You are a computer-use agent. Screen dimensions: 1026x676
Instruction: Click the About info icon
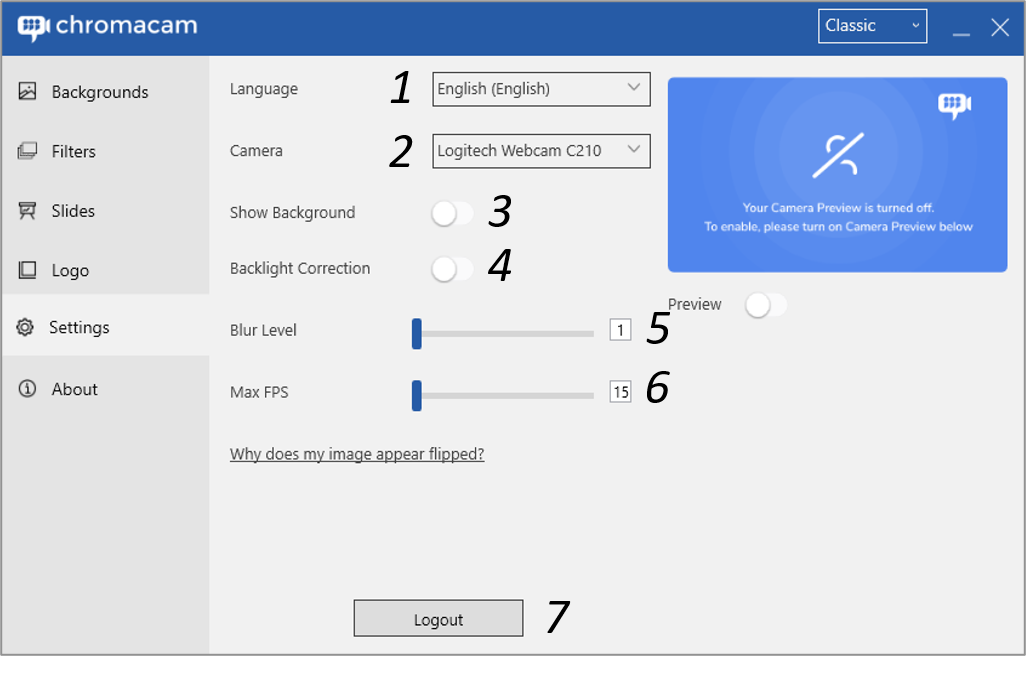coord(26,389)
